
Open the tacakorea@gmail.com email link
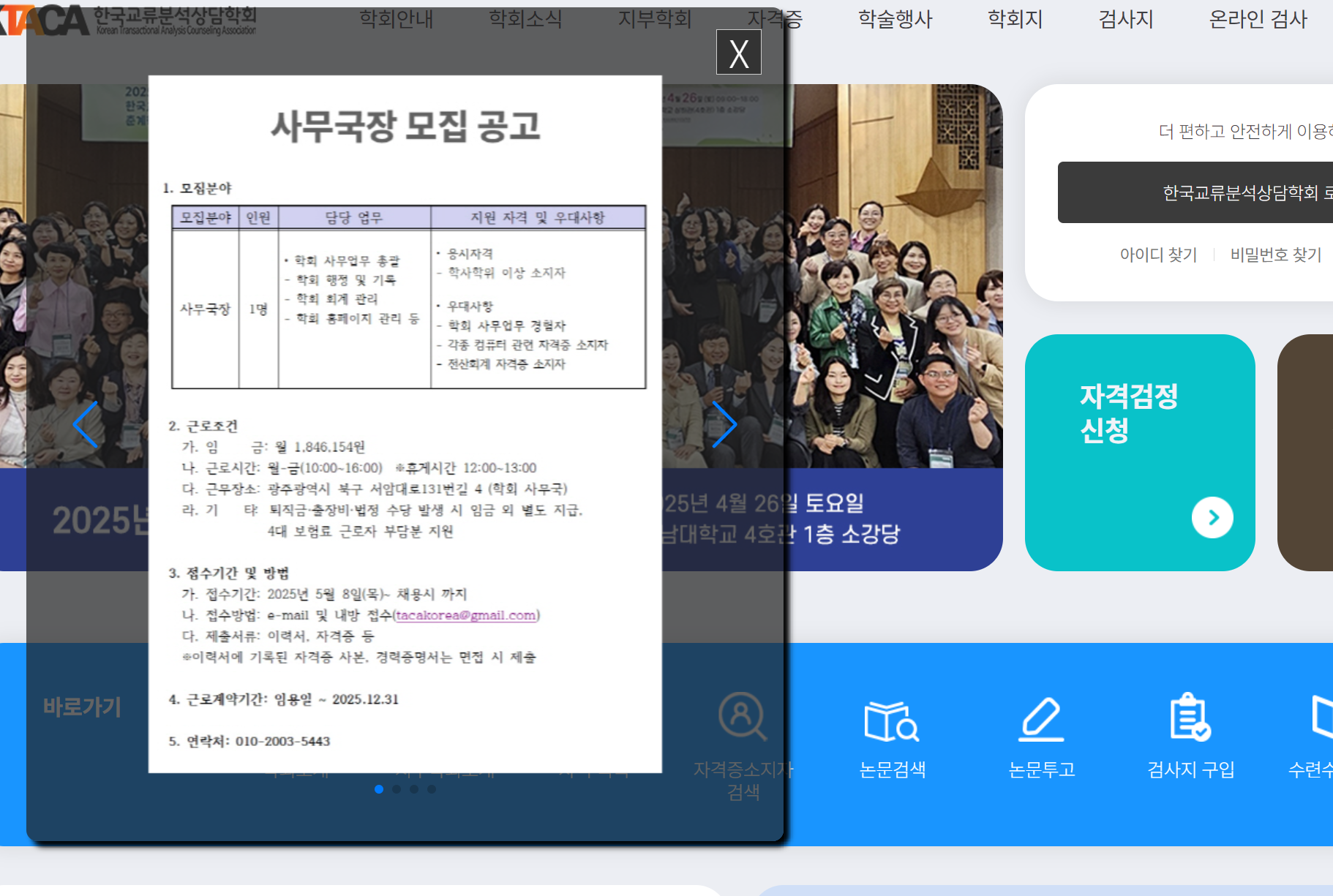pyautogui.click(x=466, y=615)
